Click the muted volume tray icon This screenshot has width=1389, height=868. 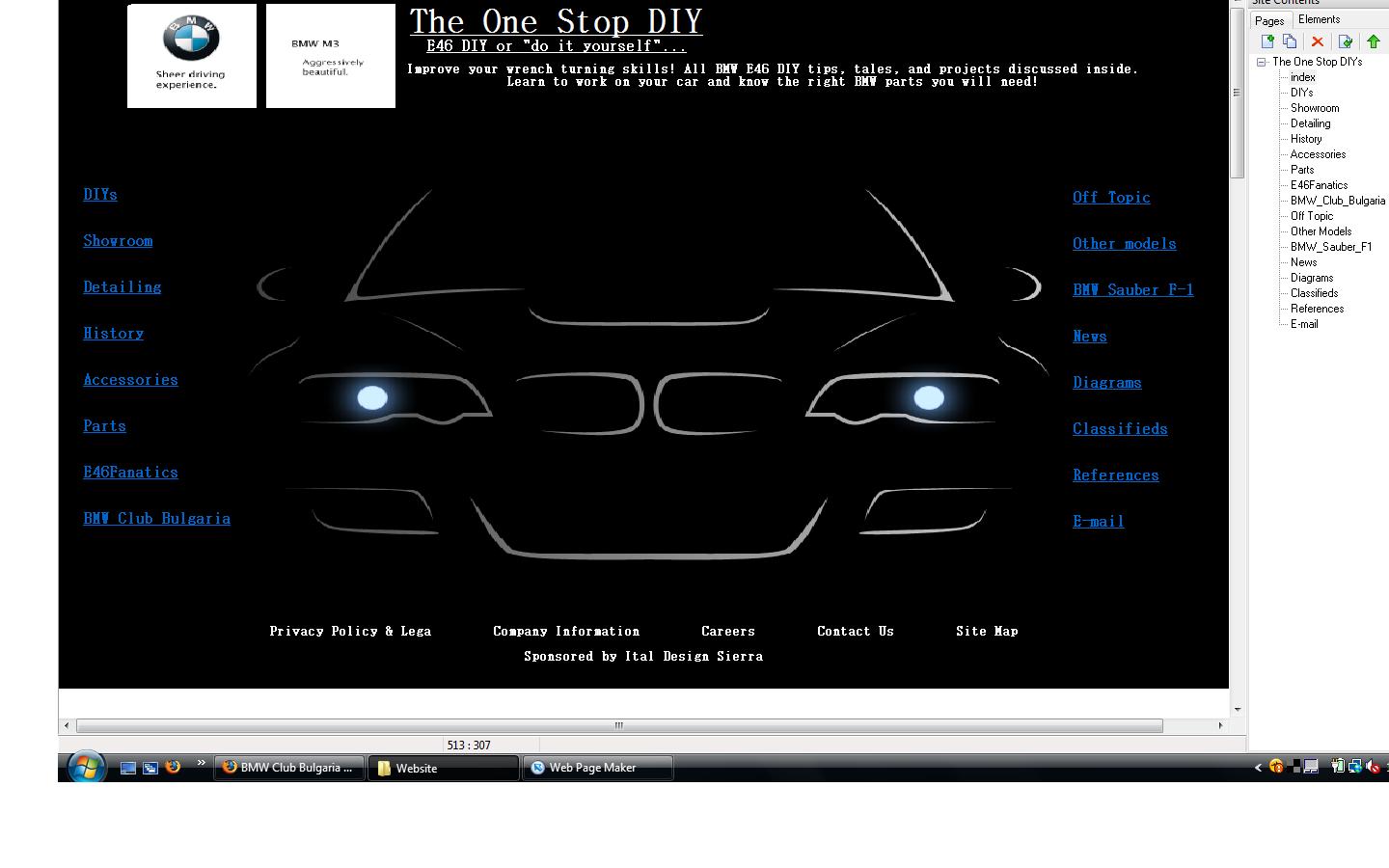pyautogui.click(x=1373, y=768)
